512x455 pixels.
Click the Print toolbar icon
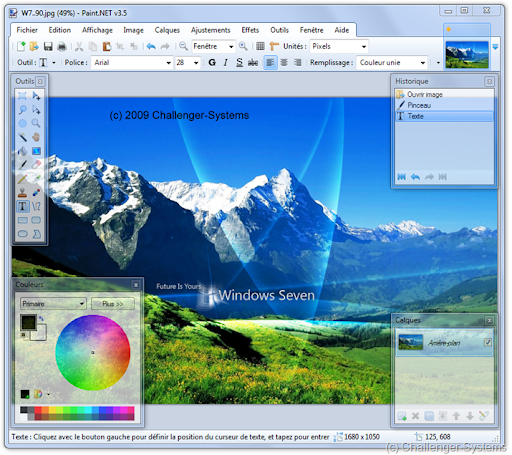(62, 46)
